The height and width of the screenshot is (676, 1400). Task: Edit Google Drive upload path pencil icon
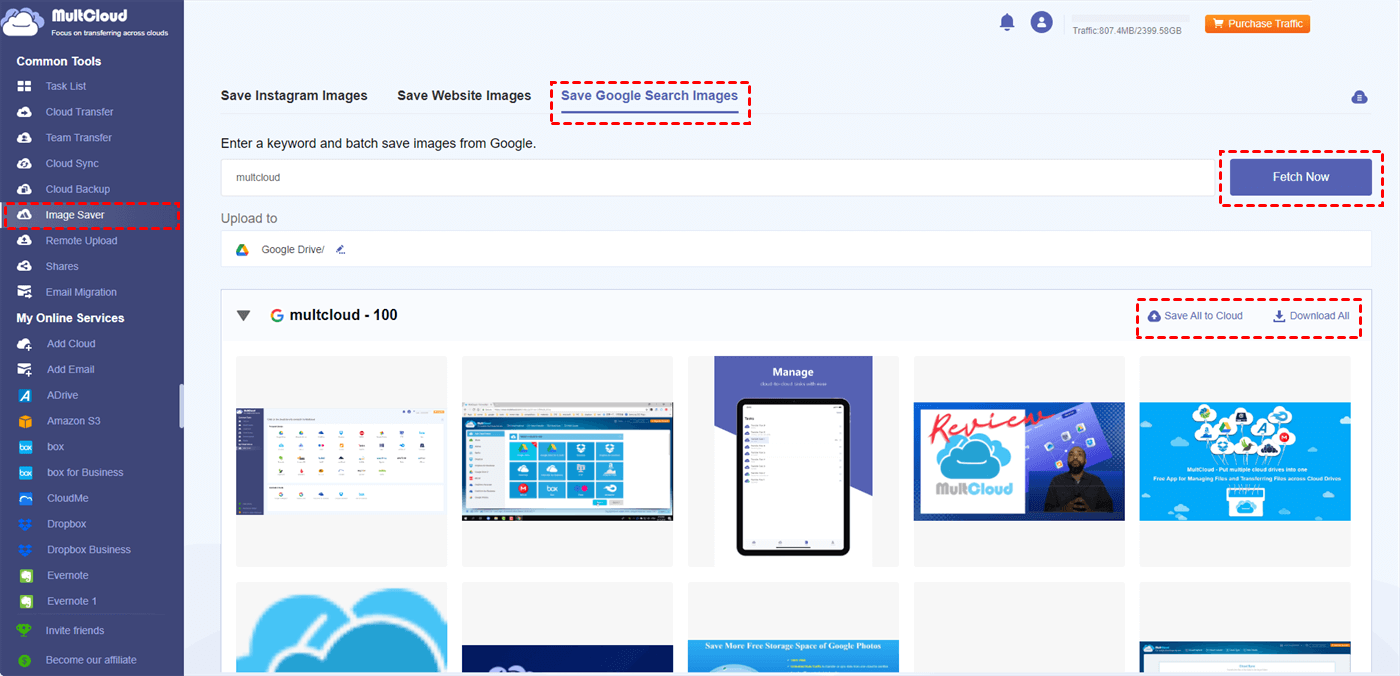(341, 250)
